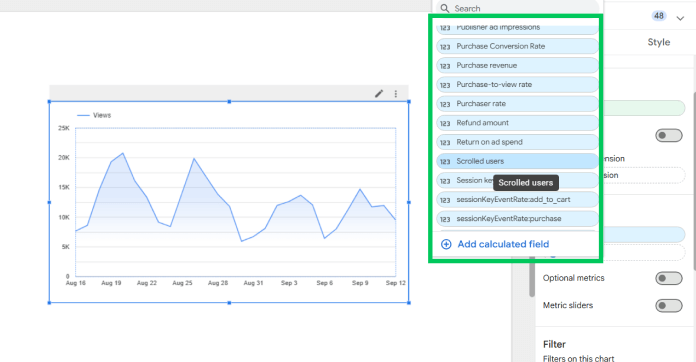
Task: Switch to the Style tab
Action: coord(659,42)
